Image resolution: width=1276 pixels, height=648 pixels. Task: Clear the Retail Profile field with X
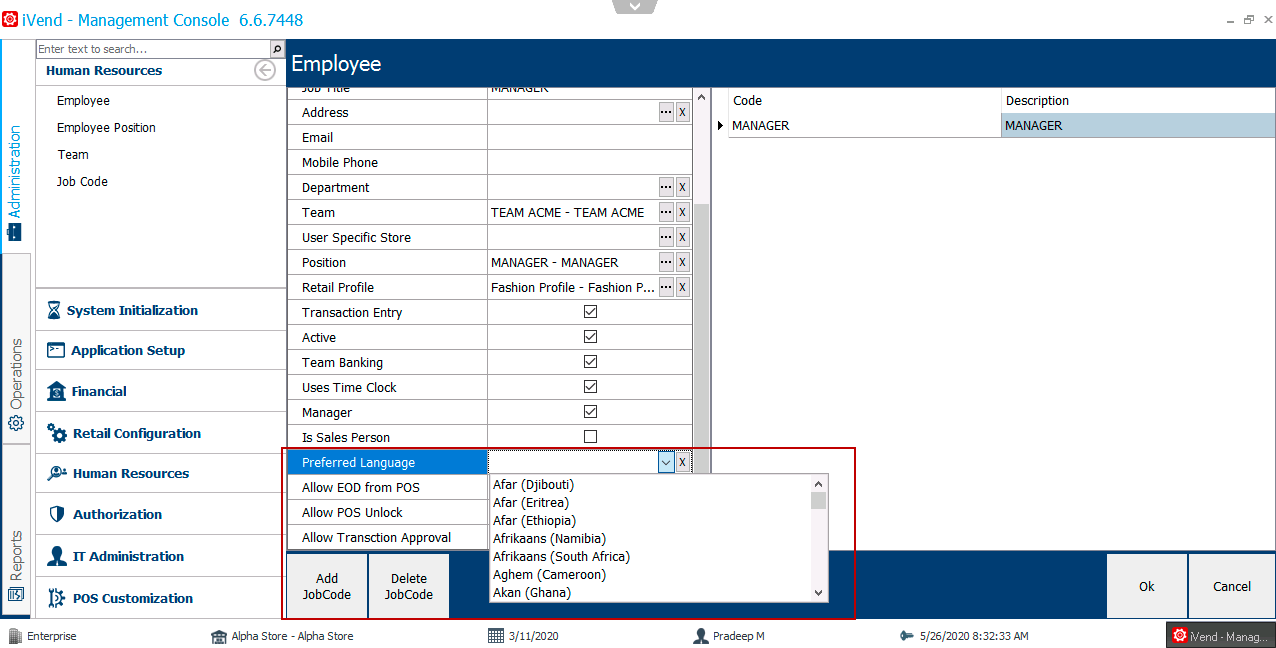tap(683, 288)
